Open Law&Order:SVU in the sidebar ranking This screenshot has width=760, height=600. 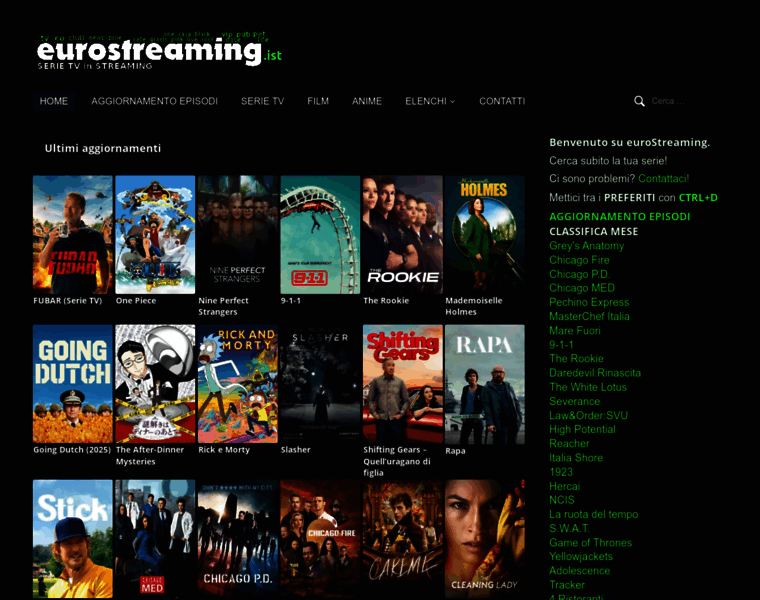[588, 415]
